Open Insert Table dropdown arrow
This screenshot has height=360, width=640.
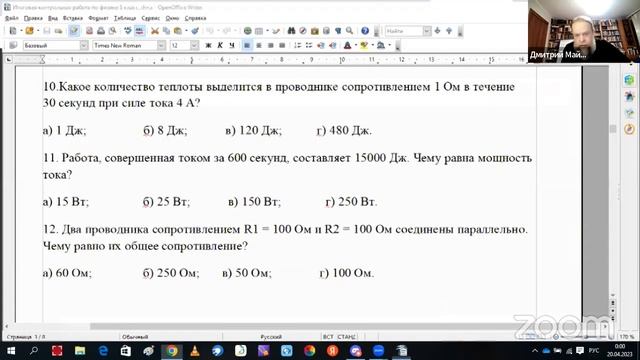(x=267, y=31)
